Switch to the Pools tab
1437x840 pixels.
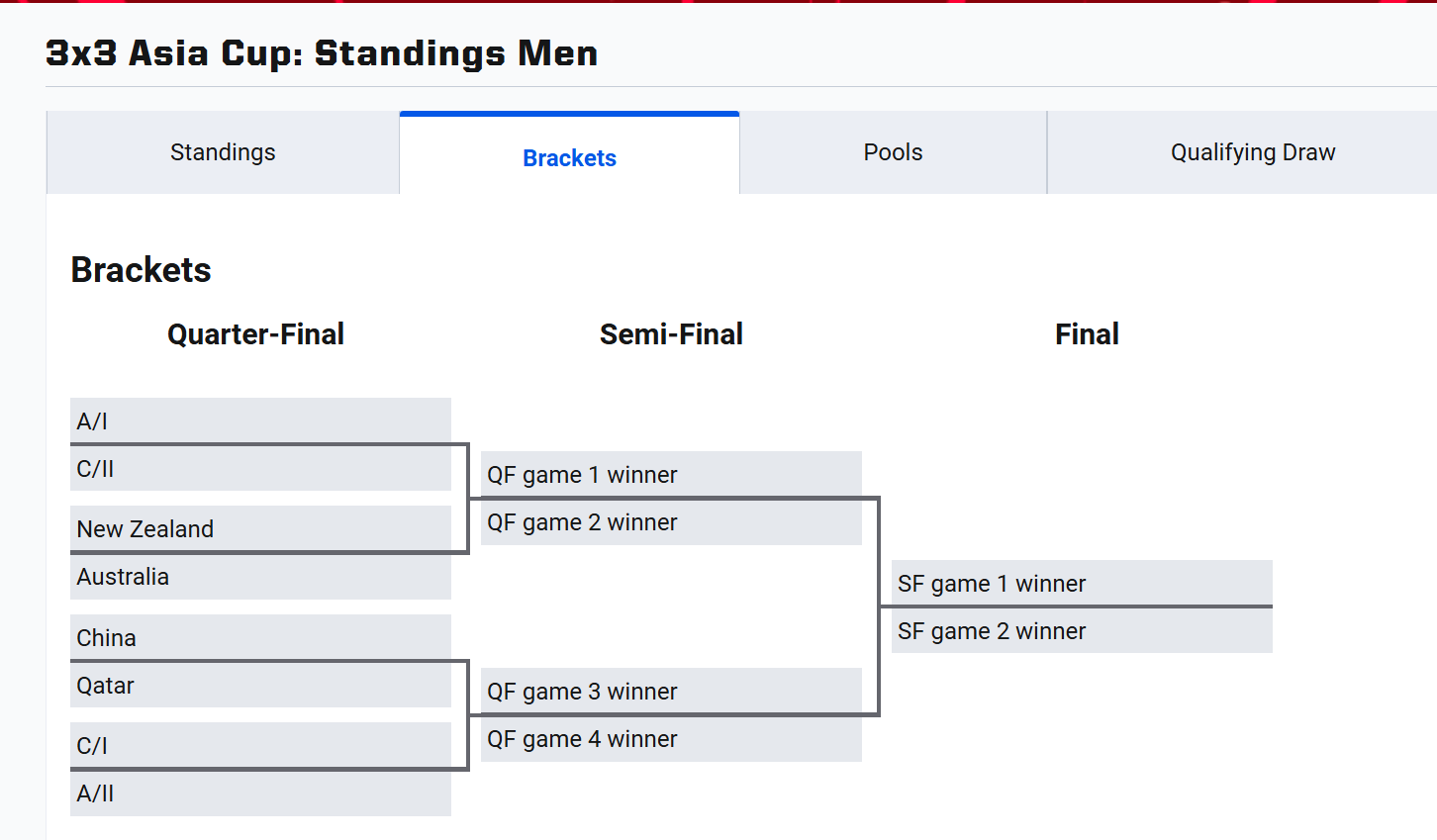[893, 152]
